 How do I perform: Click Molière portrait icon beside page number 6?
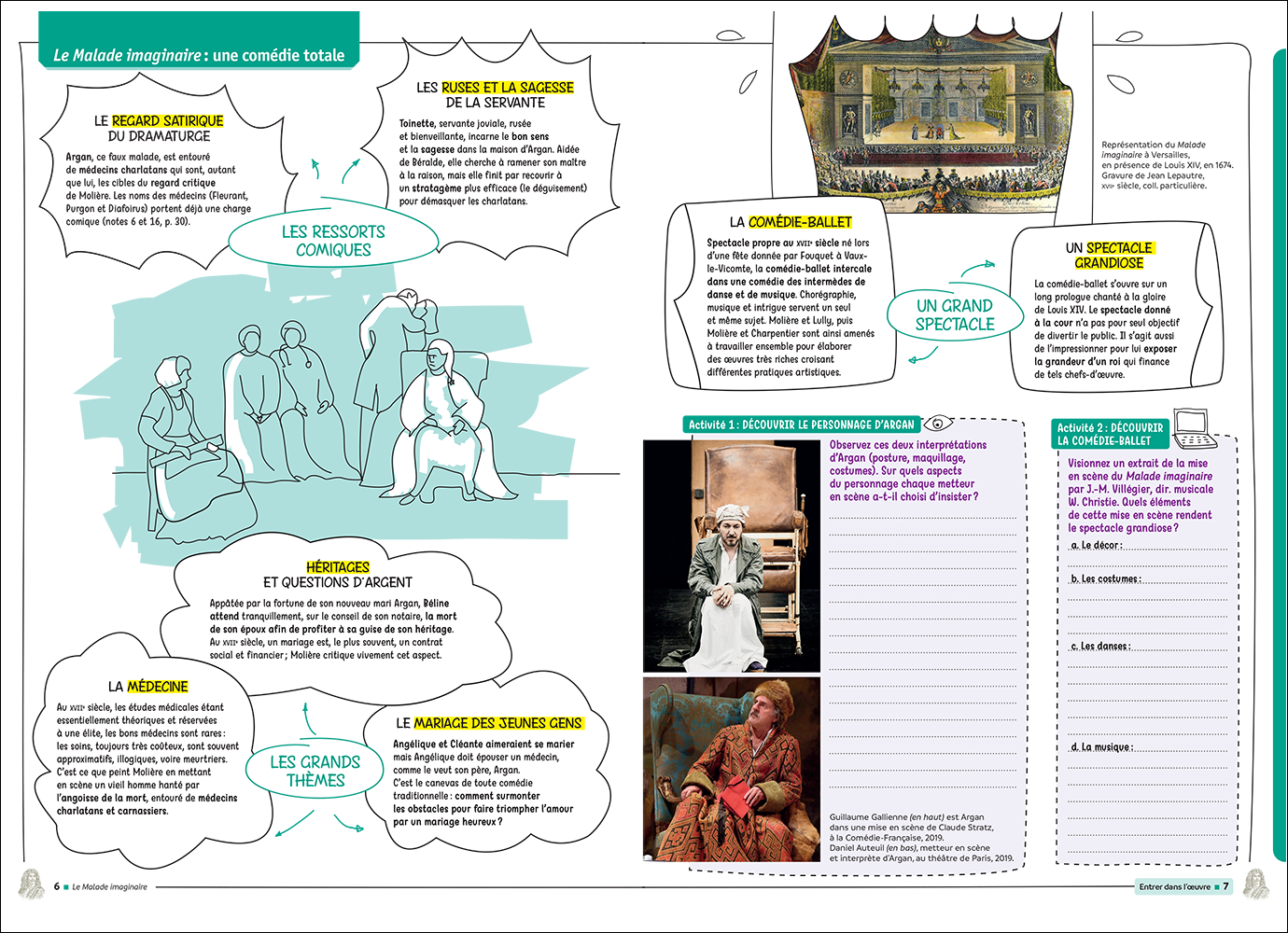point(32,884)
